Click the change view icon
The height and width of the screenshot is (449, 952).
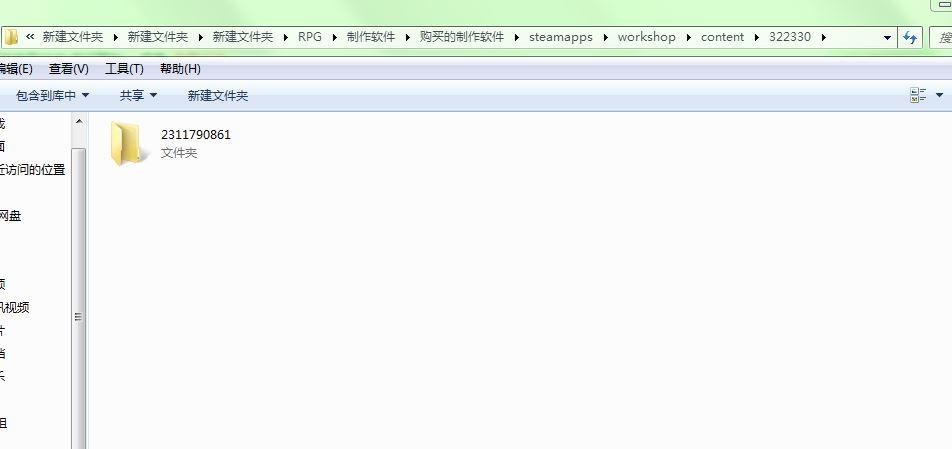pyautogui.click(x=917, y=95)
